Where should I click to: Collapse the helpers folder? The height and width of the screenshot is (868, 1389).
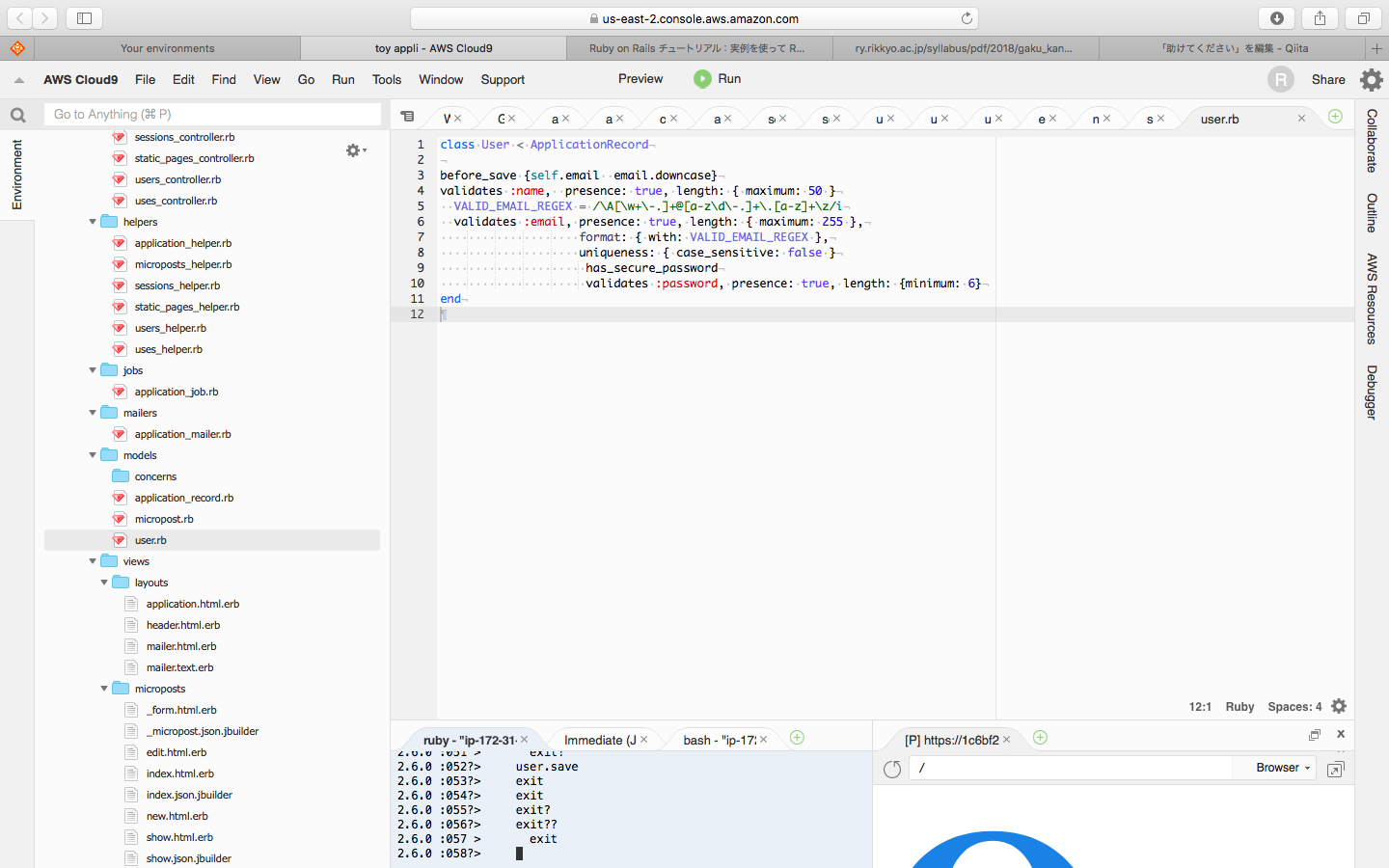pyautogui.click(x=94, y=222)
